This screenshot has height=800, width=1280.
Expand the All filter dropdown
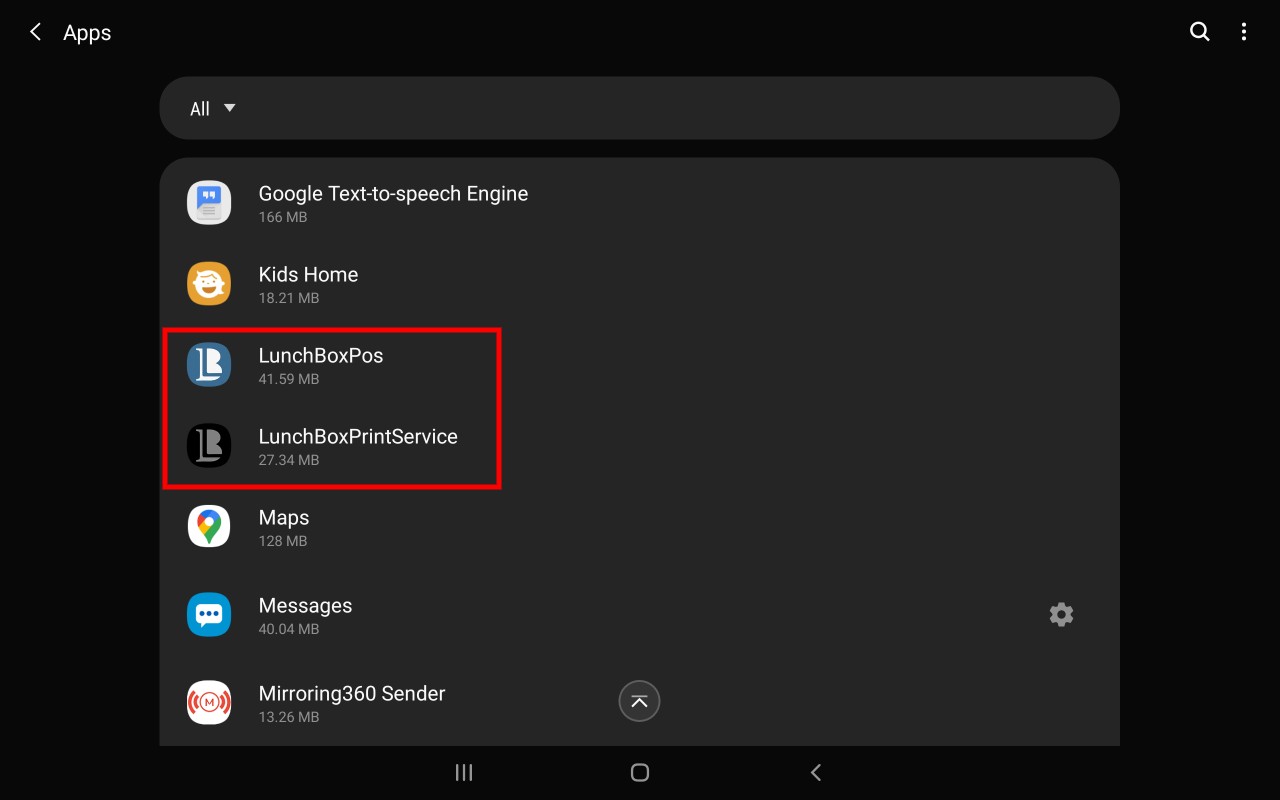(x=213, y=108)
